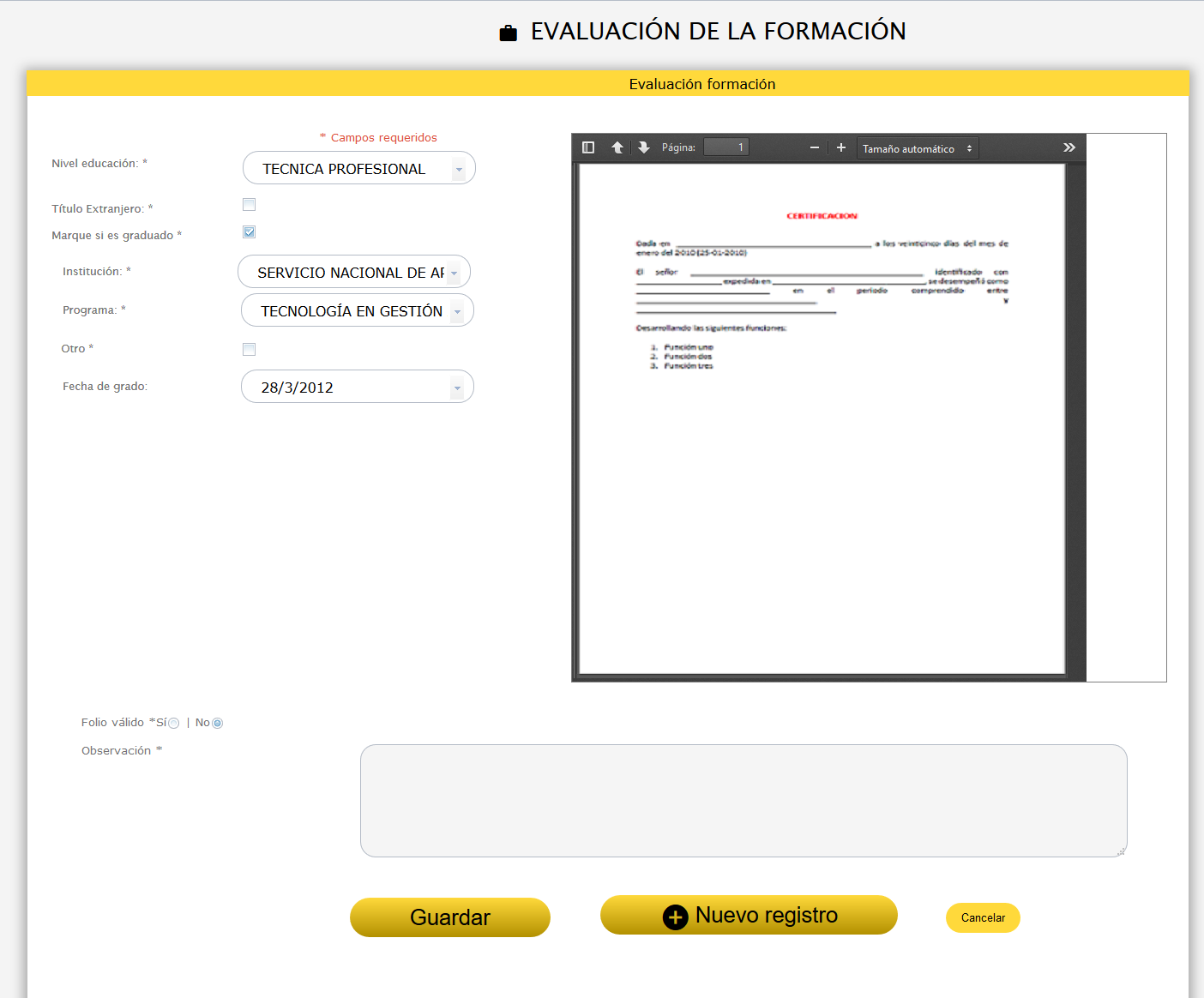Select No for Folio válido
The width and height of the screenshot is (1204, 998).
(218, 724)
